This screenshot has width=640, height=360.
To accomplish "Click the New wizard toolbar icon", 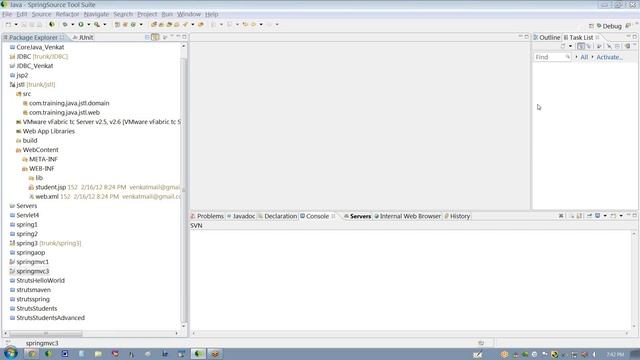I will point(8,24).
